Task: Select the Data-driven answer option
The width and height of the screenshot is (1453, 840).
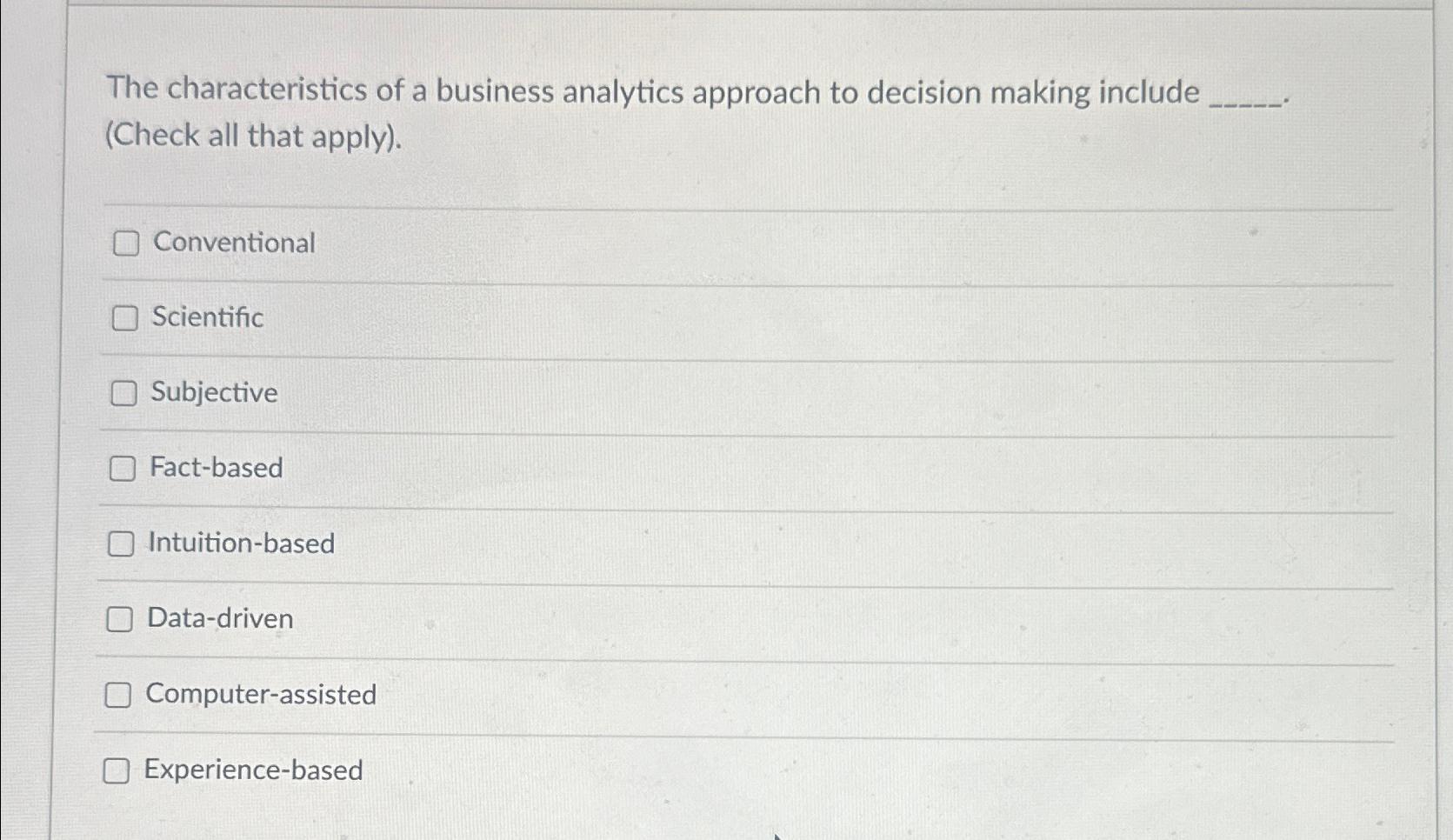Action: 220,619
